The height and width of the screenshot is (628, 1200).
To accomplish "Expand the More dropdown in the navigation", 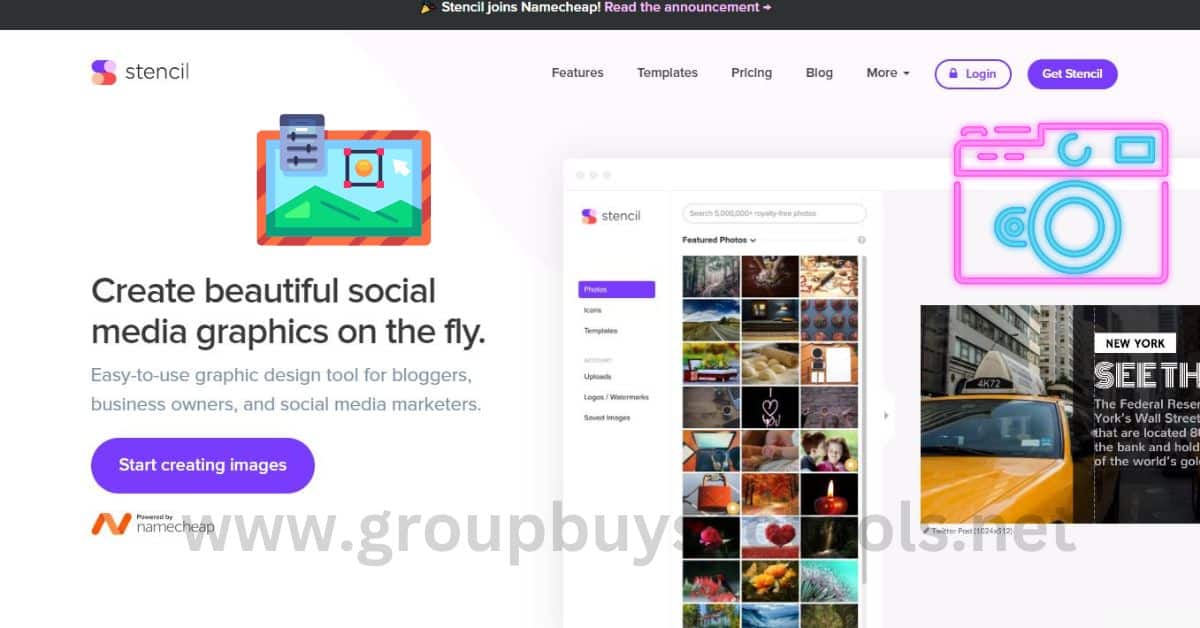I will (887, 73).
